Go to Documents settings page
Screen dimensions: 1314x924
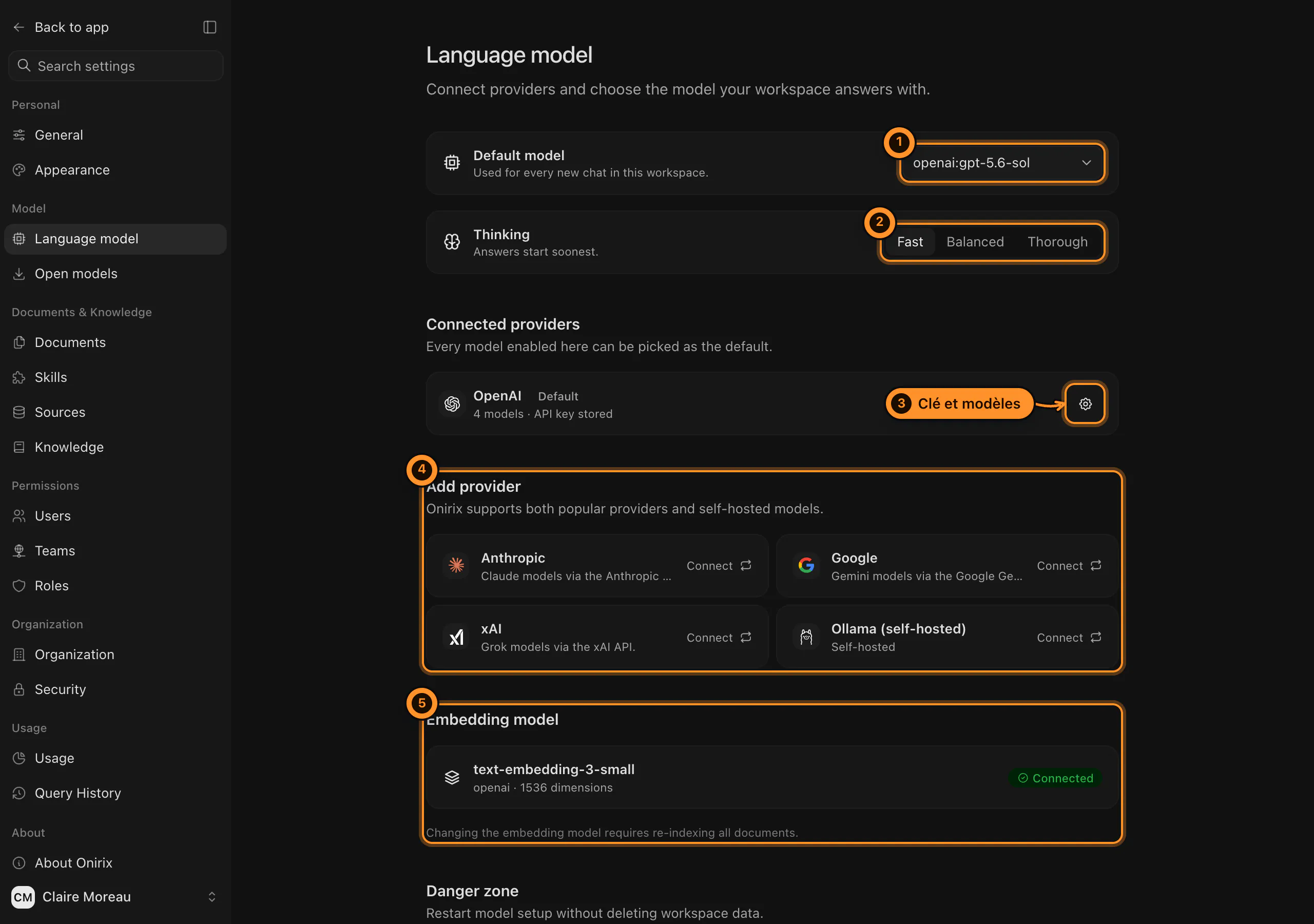[115, 342]
